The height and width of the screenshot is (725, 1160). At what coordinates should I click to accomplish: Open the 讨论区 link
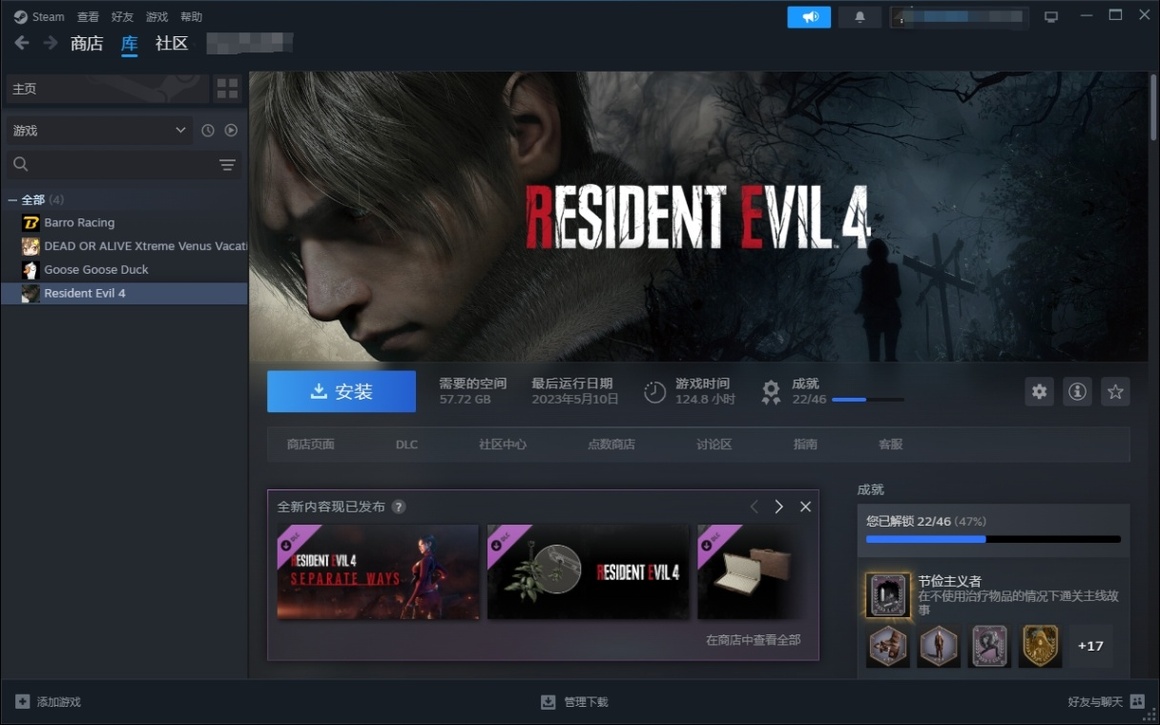[714, 445]
